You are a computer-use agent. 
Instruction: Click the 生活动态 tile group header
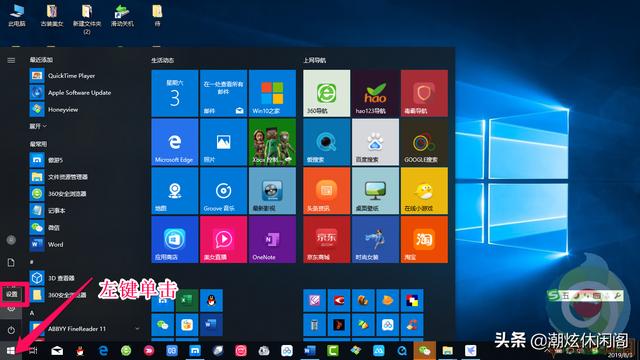tap(162, 60)
